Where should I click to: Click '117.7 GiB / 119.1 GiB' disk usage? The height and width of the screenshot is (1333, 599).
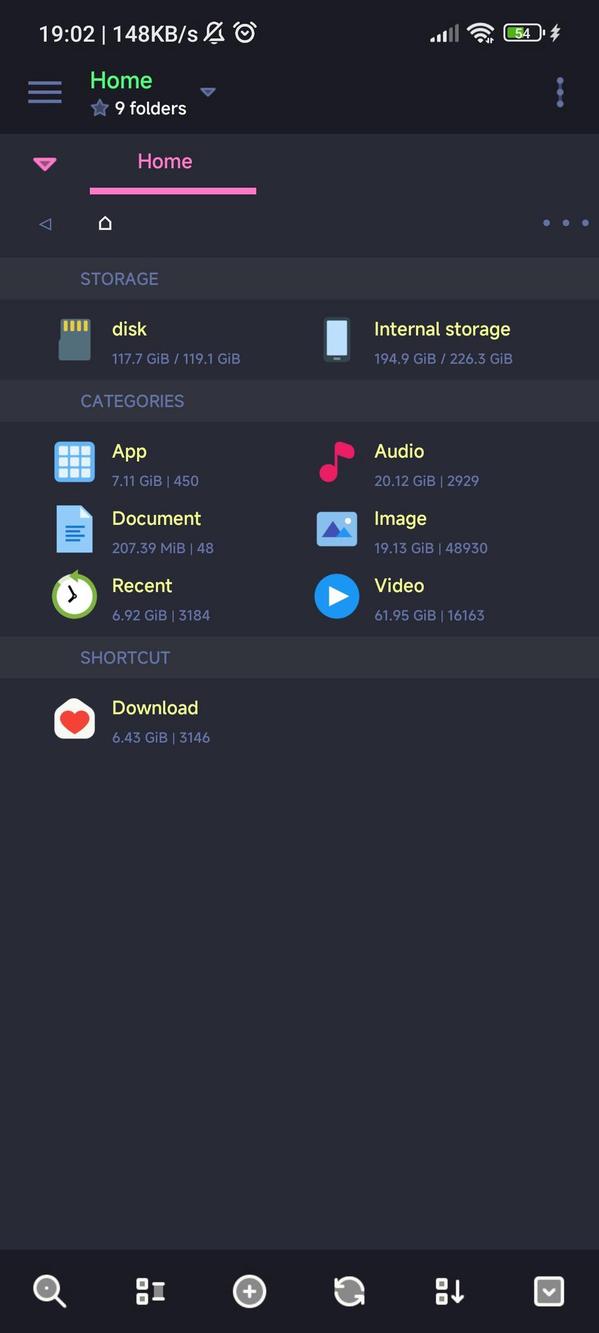(x=176, y=358)
